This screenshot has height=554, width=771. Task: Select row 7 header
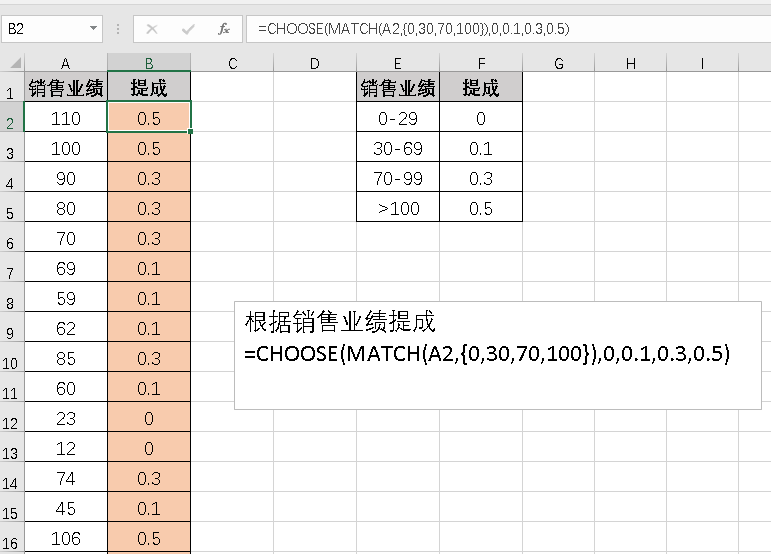coord(12,267)
